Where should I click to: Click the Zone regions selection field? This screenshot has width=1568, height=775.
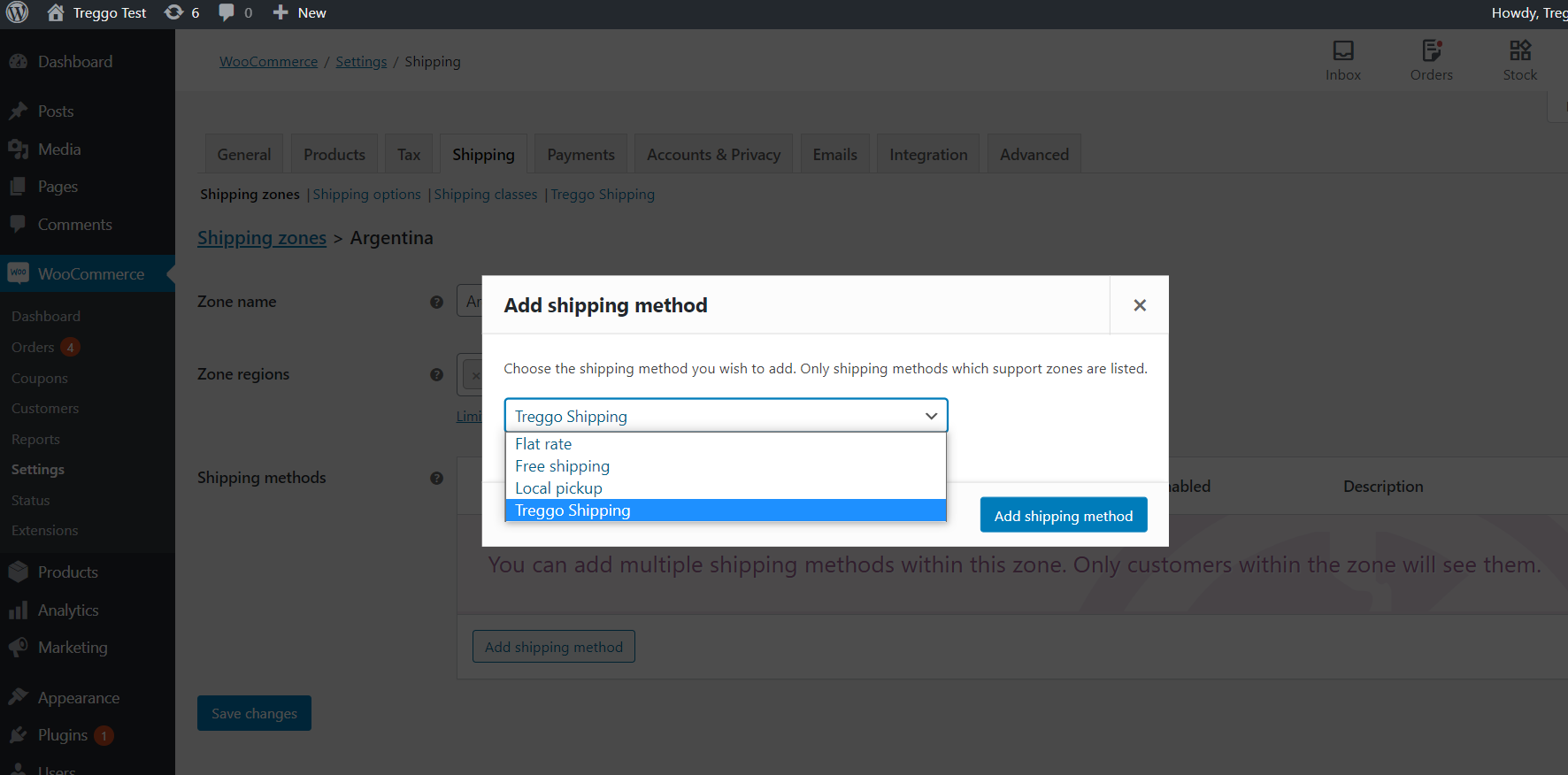(x=470, y=374)
